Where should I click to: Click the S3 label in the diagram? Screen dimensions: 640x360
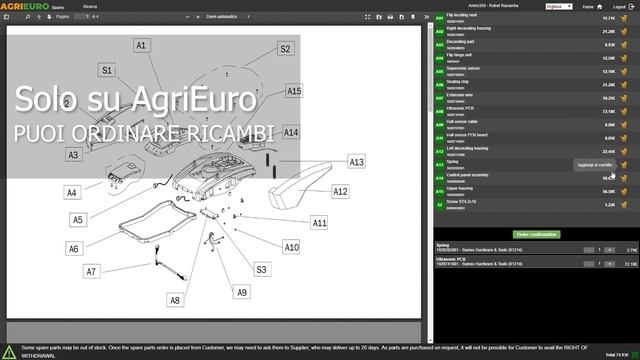(x=261, y=269)
